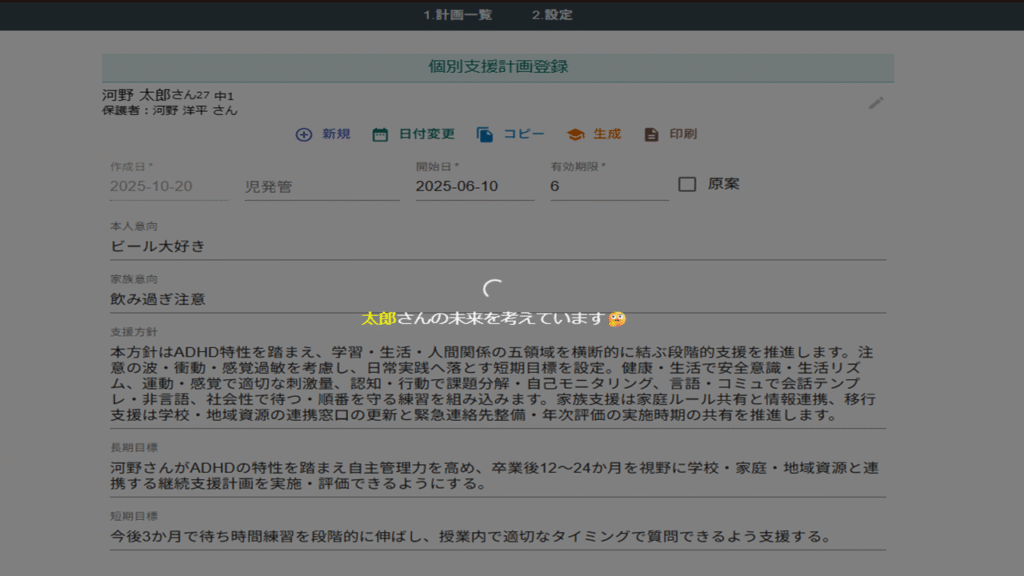This screenshot has width=1024, height=576.
Task: Click the 有効期限 field showing 6
Action: [x=608, y=186]
